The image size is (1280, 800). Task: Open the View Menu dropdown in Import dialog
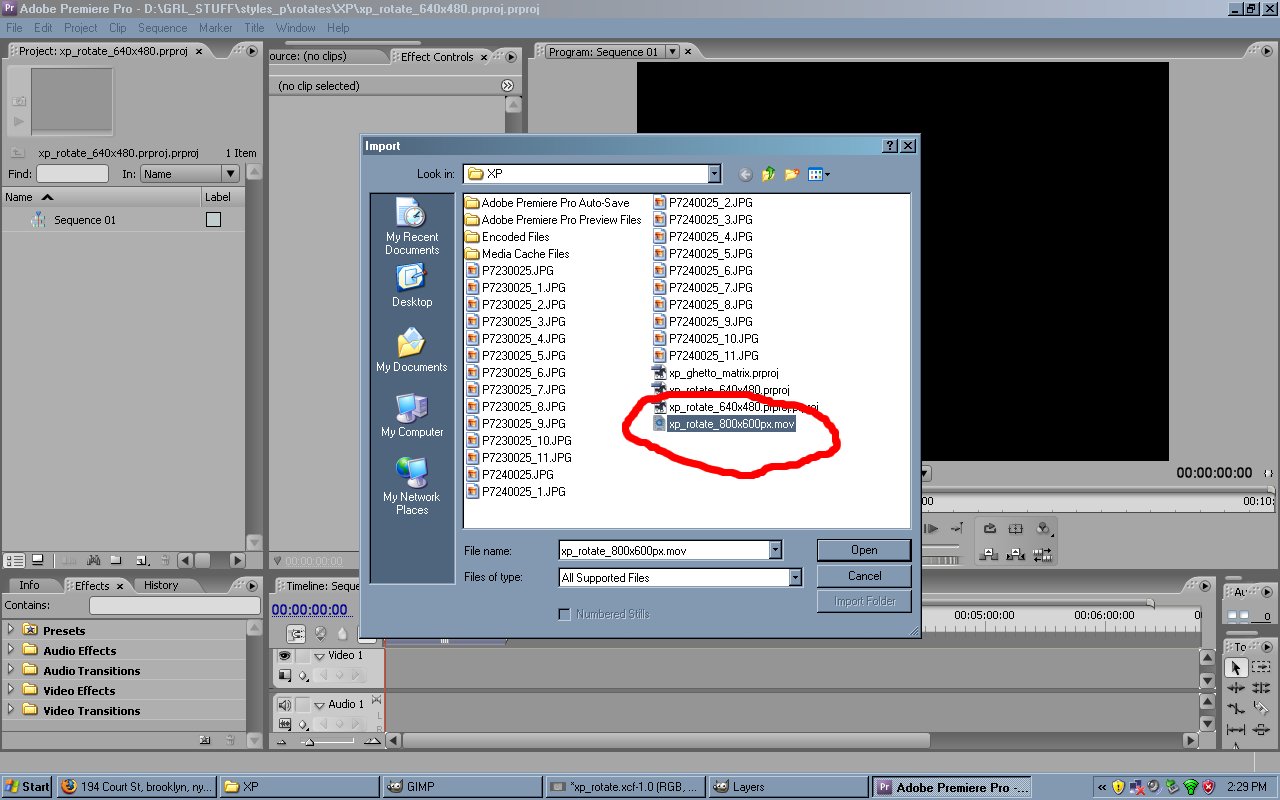[820, 174]
